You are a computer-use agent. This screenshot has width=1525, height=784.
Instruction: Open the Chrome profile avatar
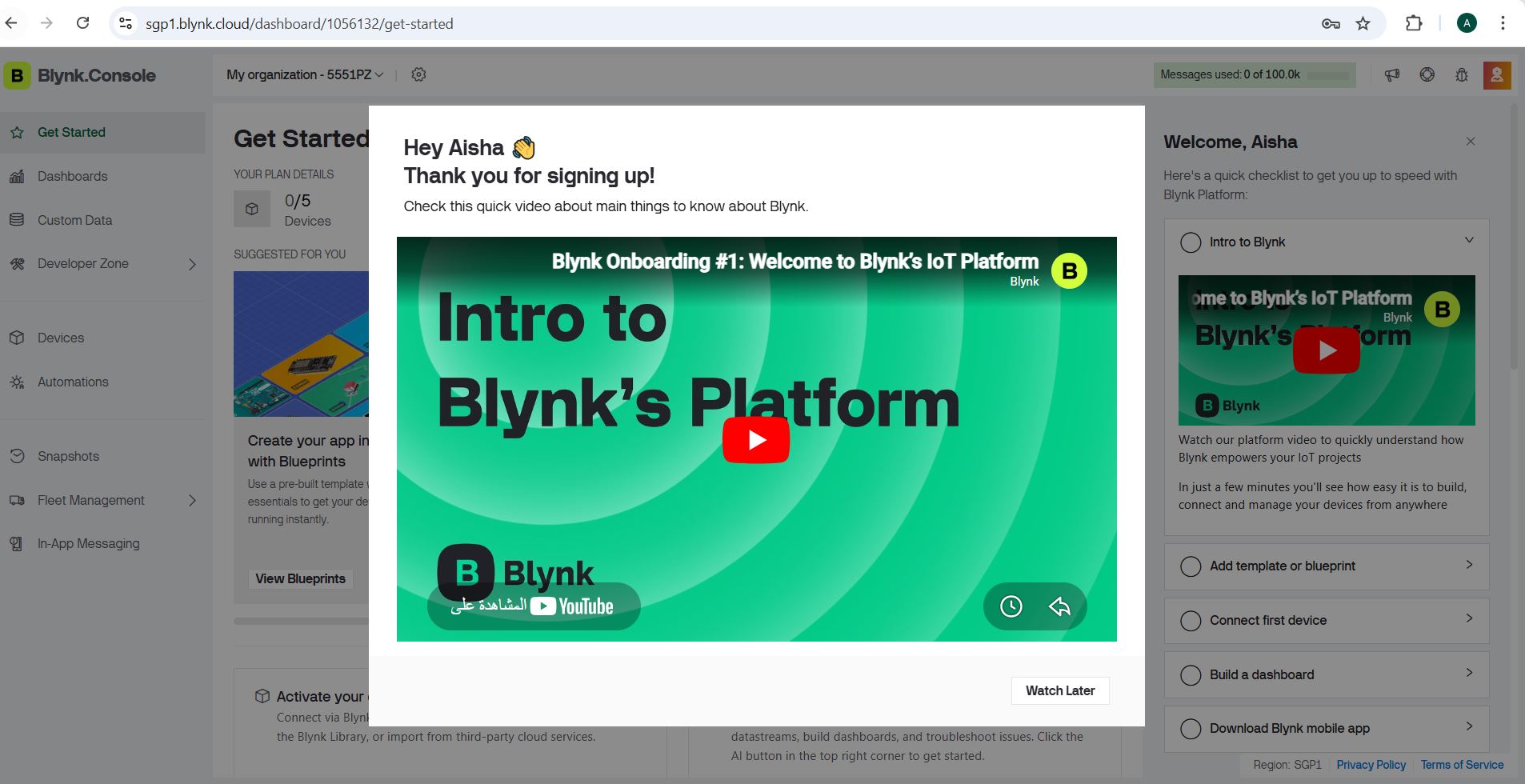[x=1467, y=23]
